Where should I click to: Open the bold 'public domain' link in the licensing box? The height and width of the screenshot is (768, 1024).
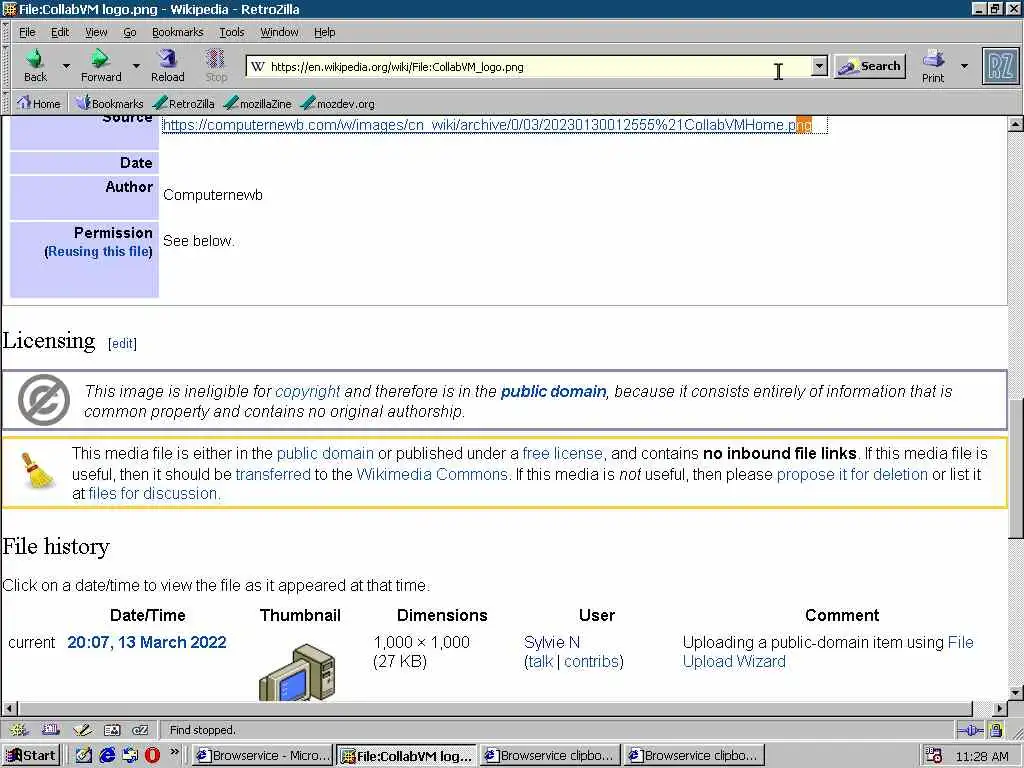click(553, 391)
